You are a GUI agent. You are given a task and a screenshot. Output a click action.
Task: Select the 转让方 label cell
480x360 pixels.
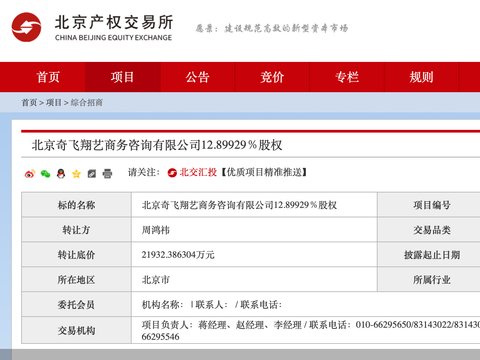pyautogui.click(x=76, y=230)
